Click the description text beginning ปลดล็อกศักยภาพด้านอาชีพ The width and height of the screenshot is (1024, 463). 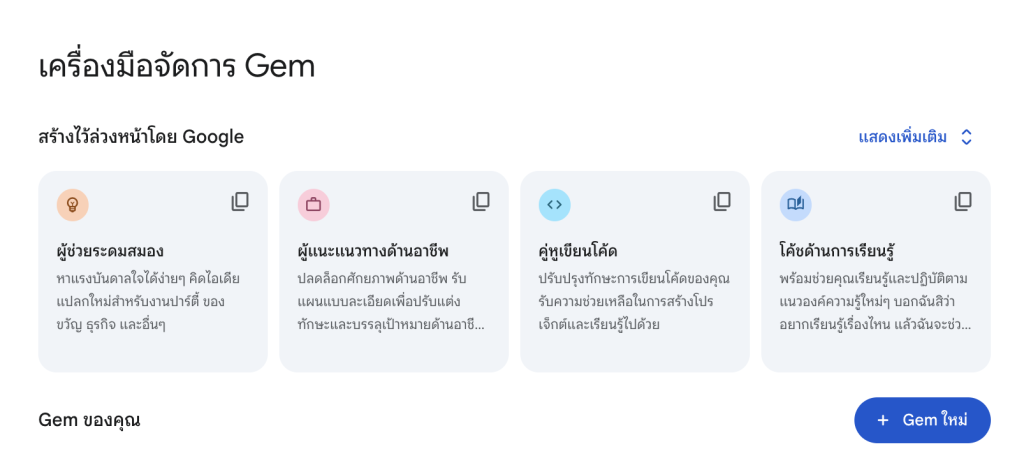391,301
